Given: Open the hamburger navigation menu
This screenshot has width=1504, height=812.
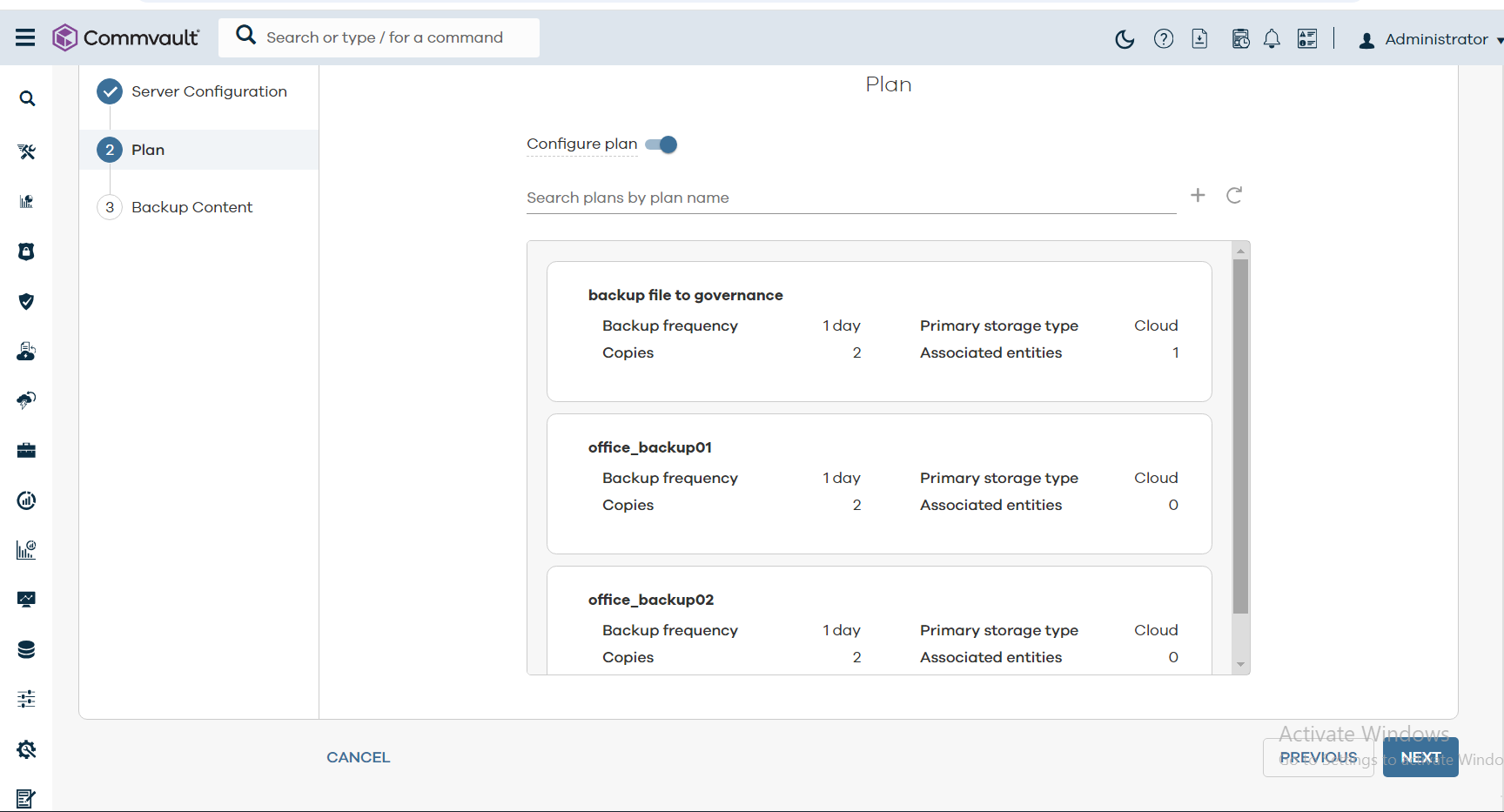Looking at the screenshot, I should pyautogui.click(x=25, y=37).
